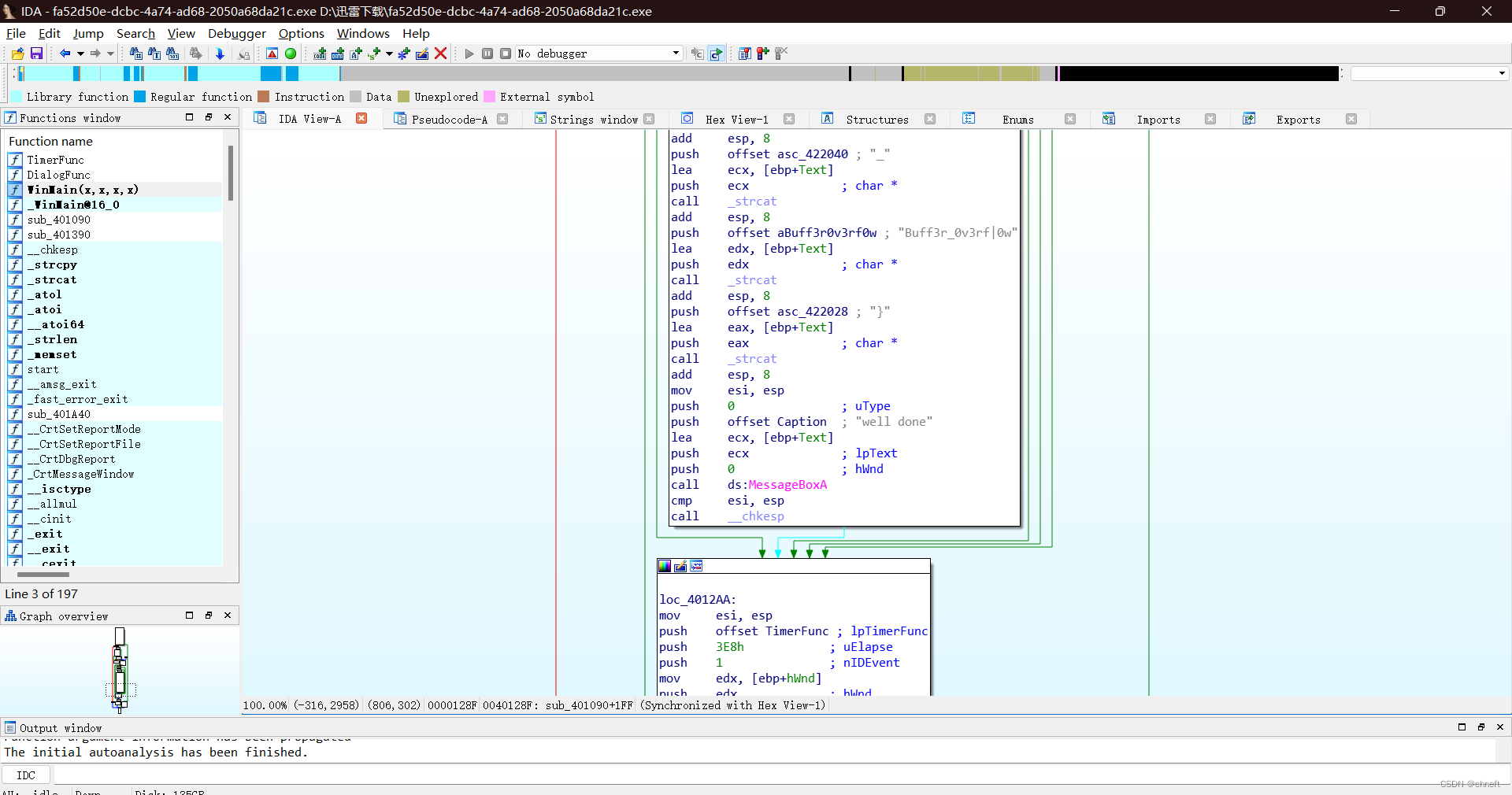Click the green 's' plus toolbar icon
The image size is (1512, 795).
374,54
